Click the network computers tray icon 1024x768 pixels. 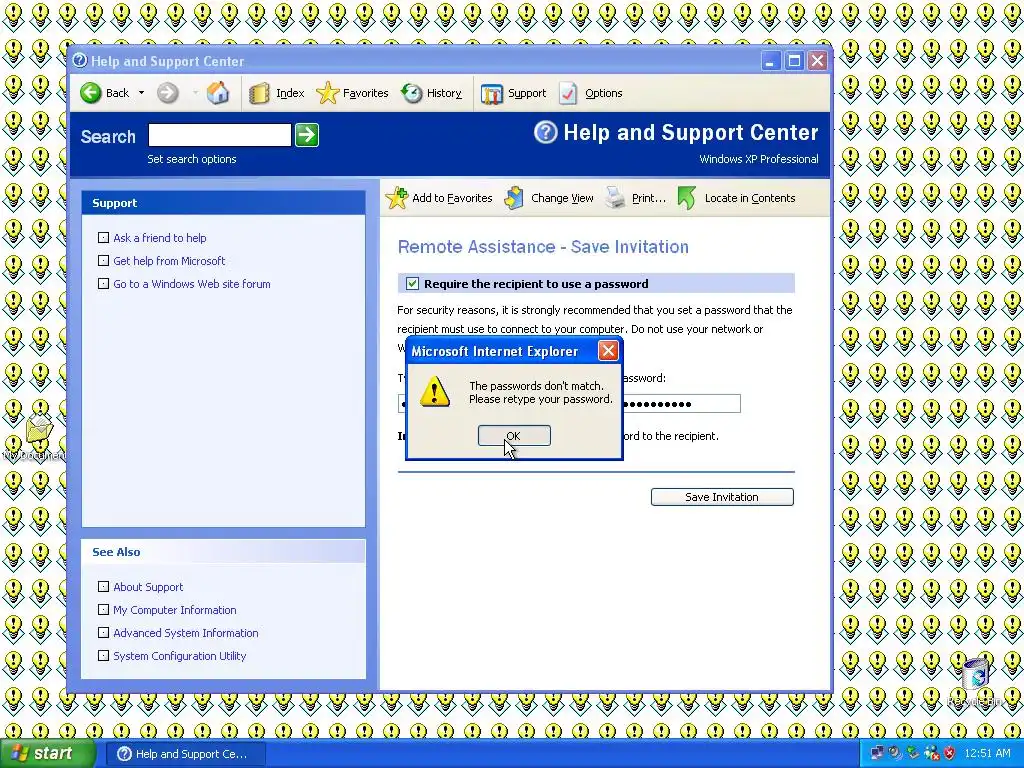[877, 753]
